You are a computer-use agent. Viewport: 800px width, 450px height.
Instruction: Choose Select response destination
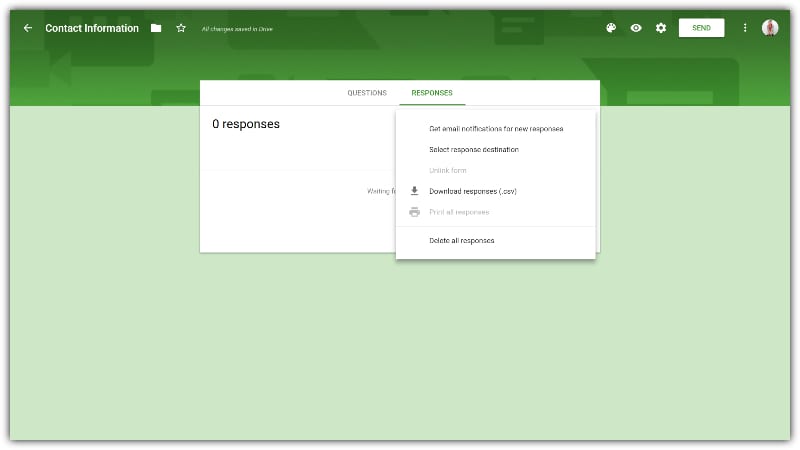(474, 150)
